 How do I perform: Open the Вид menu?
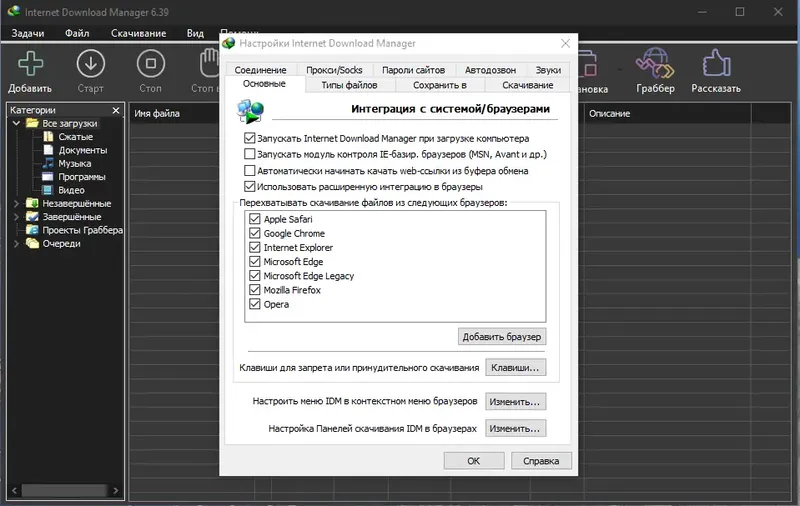tap(195, 33)
